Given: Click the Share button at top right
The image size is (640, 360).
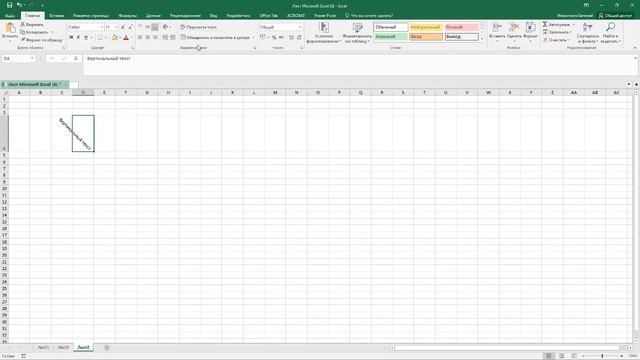Looking at the screenshot, I should pyautogui.click(x=615, y=16).
